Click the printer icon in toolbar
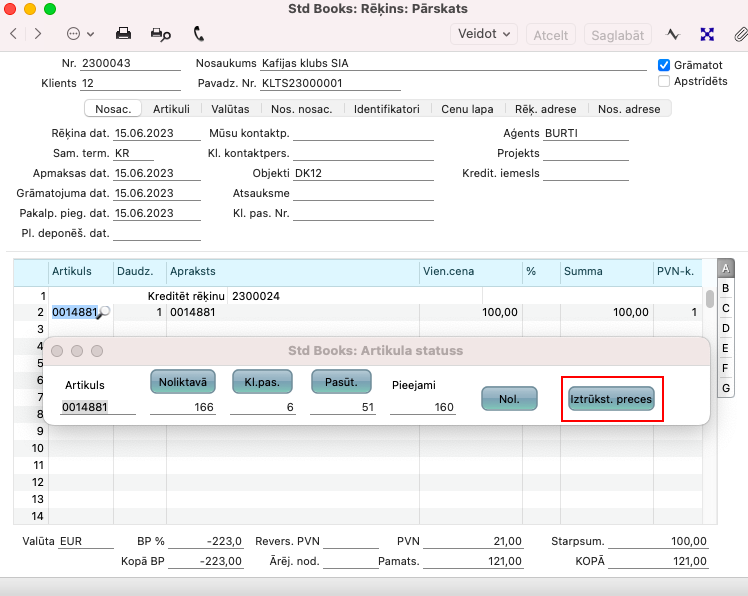 coord(124,33)
